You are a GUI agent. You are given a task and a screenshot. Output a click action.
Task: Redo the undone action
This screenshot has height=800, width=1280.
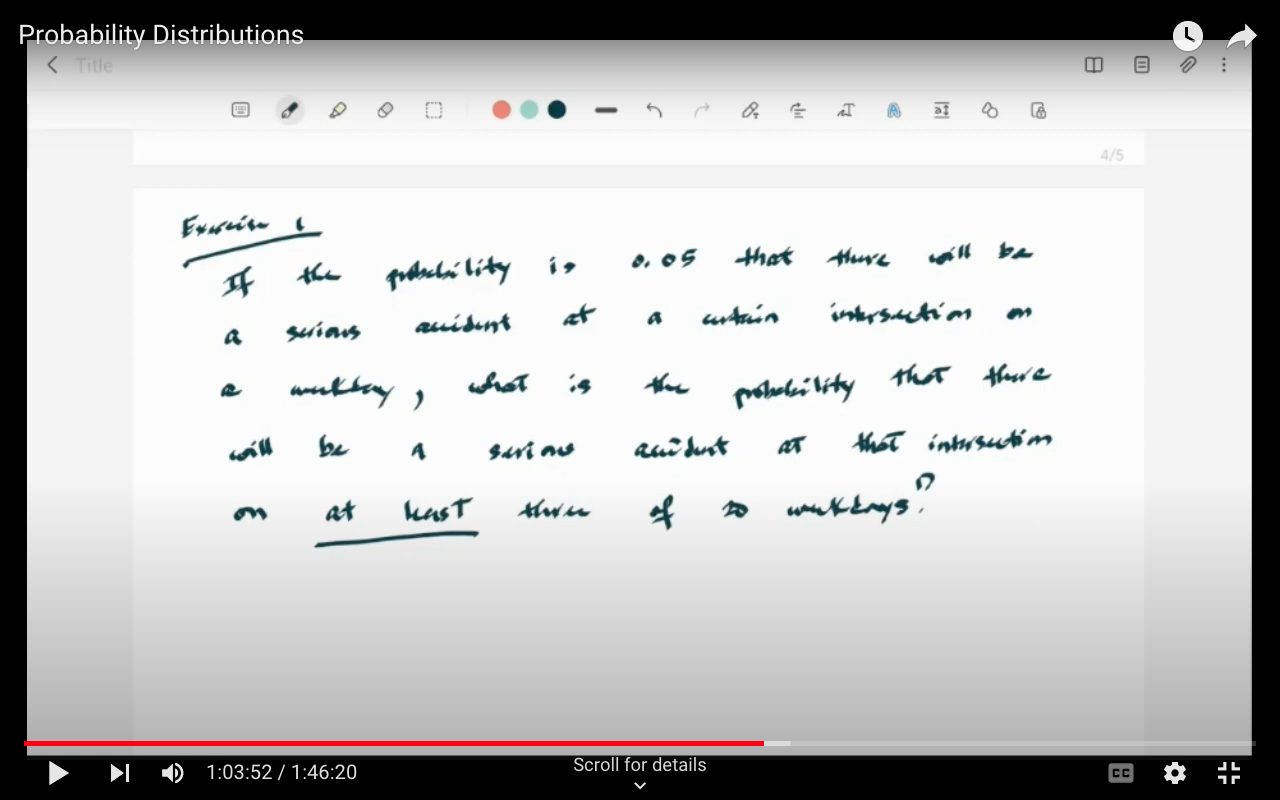tap(702, 110)
